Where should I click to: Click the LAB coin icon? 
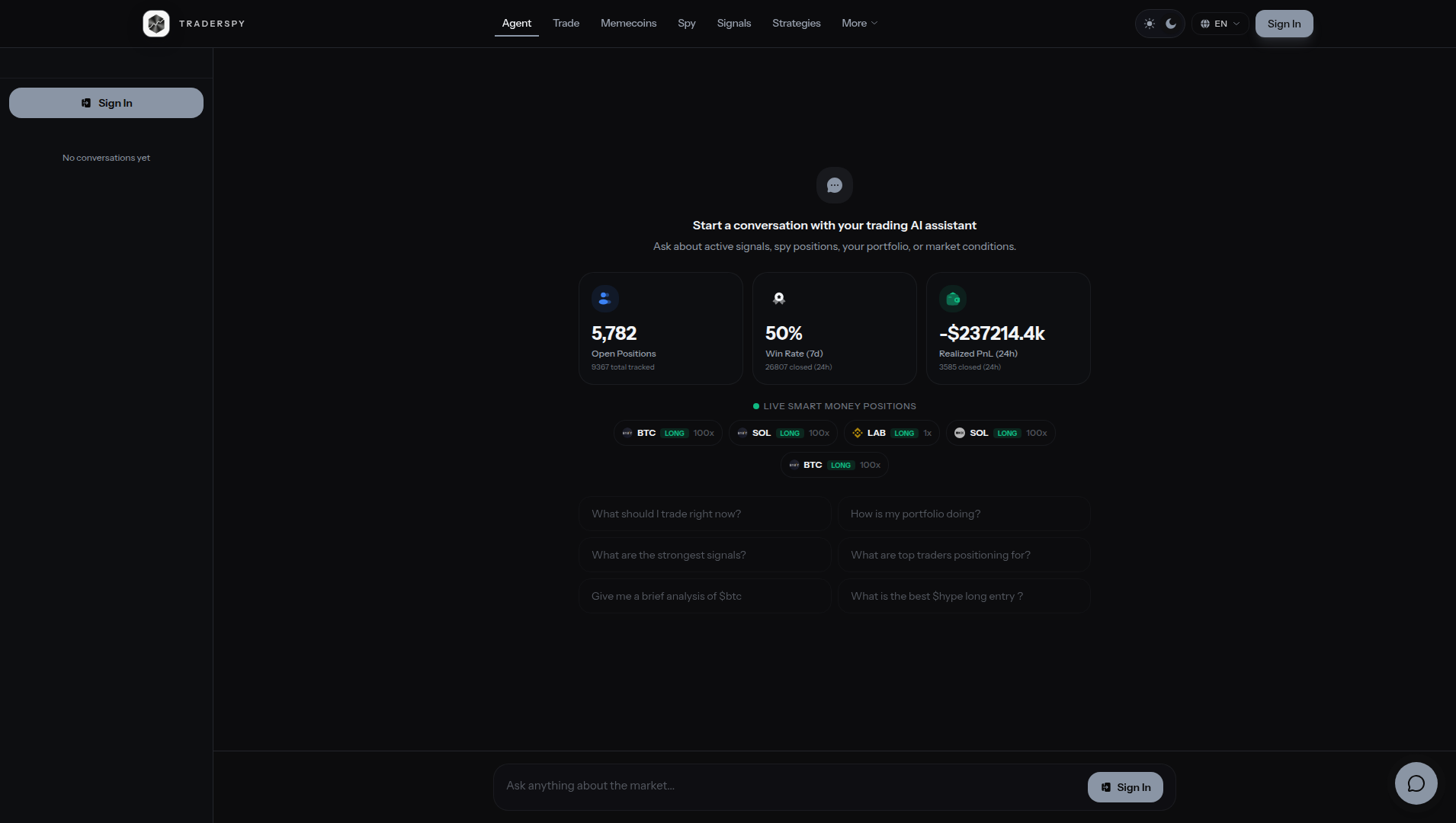tap(858, 433)
